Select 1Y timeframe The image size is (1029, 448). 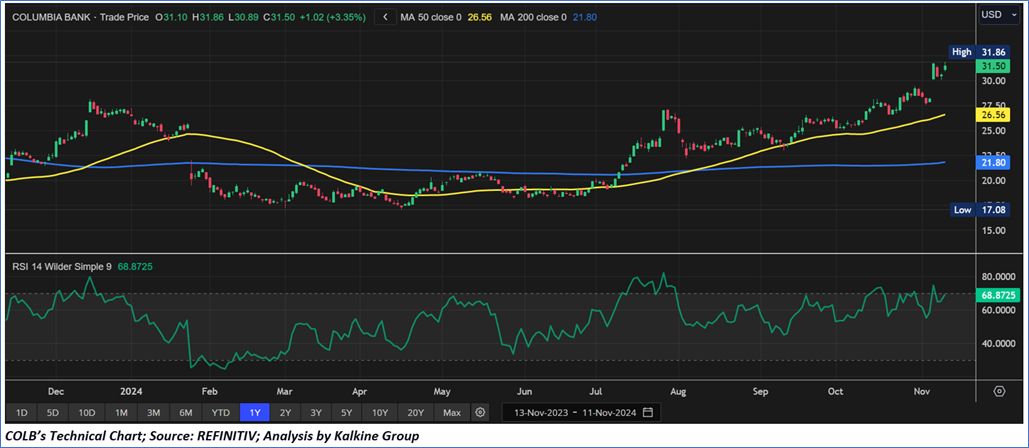pos(255,413)
